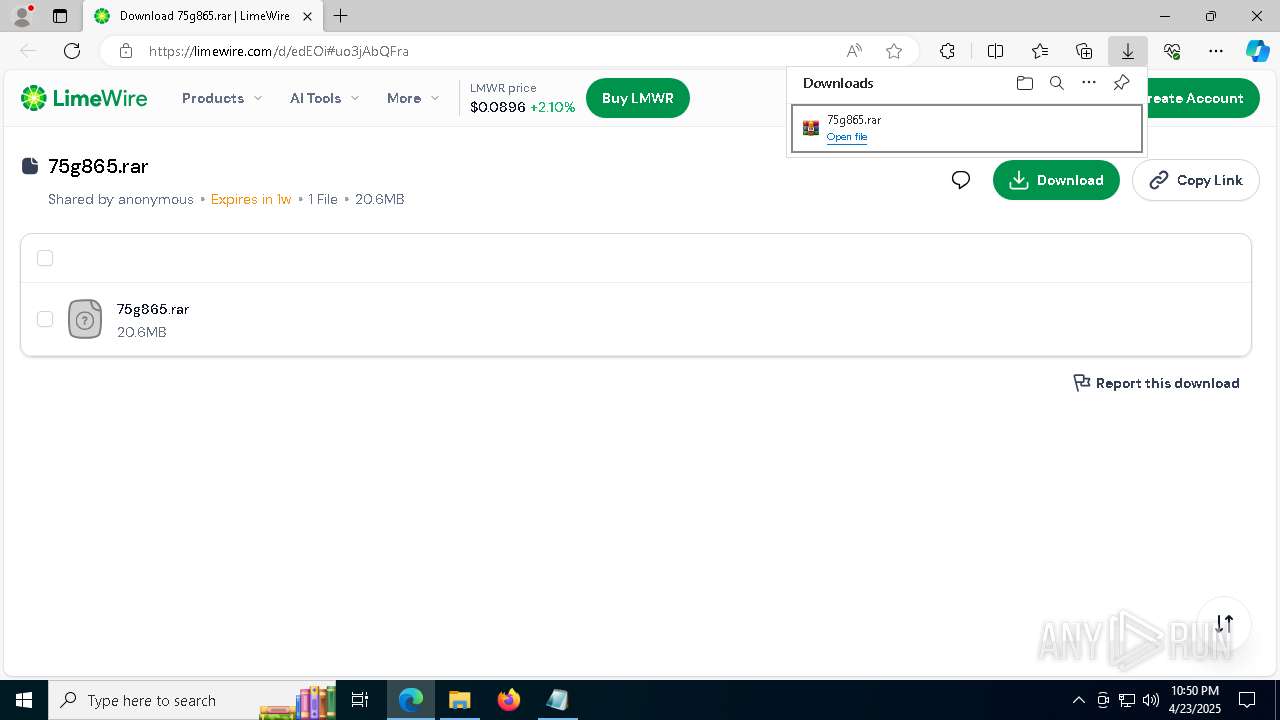Screen dimensions: 1280x720
Task: Open comments speech bubble icon
Action: tap(961, 180)
